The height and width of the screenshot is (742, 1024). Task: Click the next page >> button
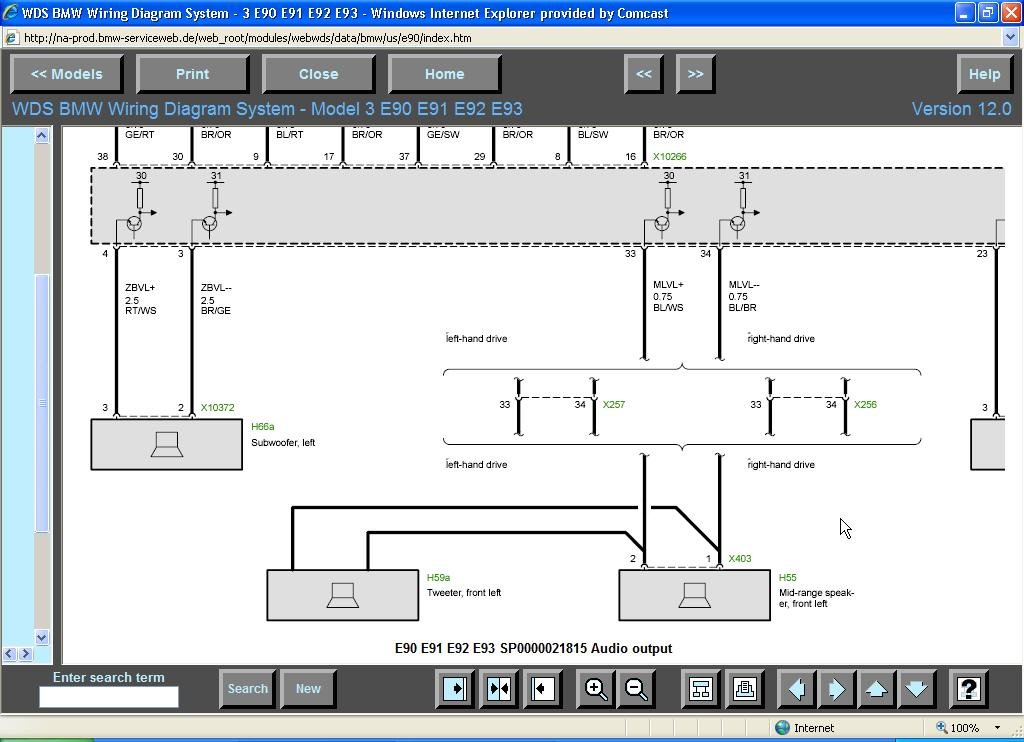tap(696, 74)
